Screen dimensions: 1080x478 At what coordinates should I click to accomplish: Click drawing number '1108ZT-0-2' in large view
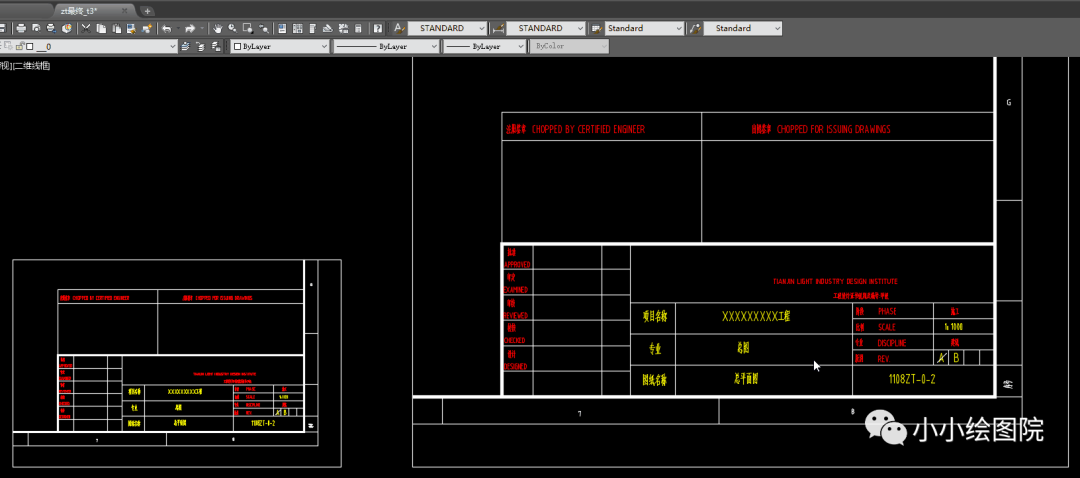click(x=912, y=380)
